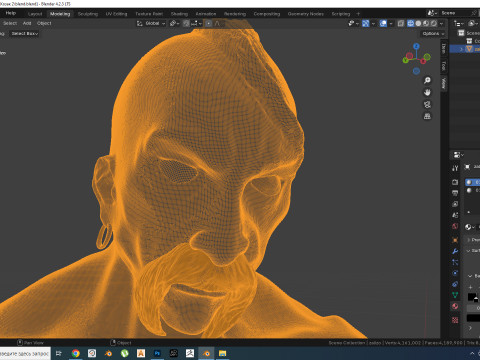
Task: Open the Particles properties tab
Action: coord(455,262)
